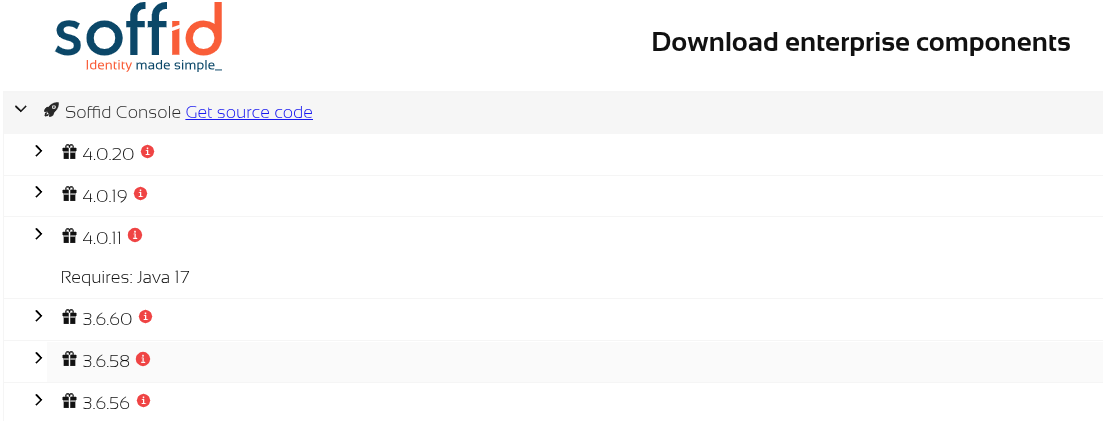Image resolution: width=1103 pixels, height=421 pixels.
Task: Select the 3.6.58 version label
Action: click(x=107, y=361)
